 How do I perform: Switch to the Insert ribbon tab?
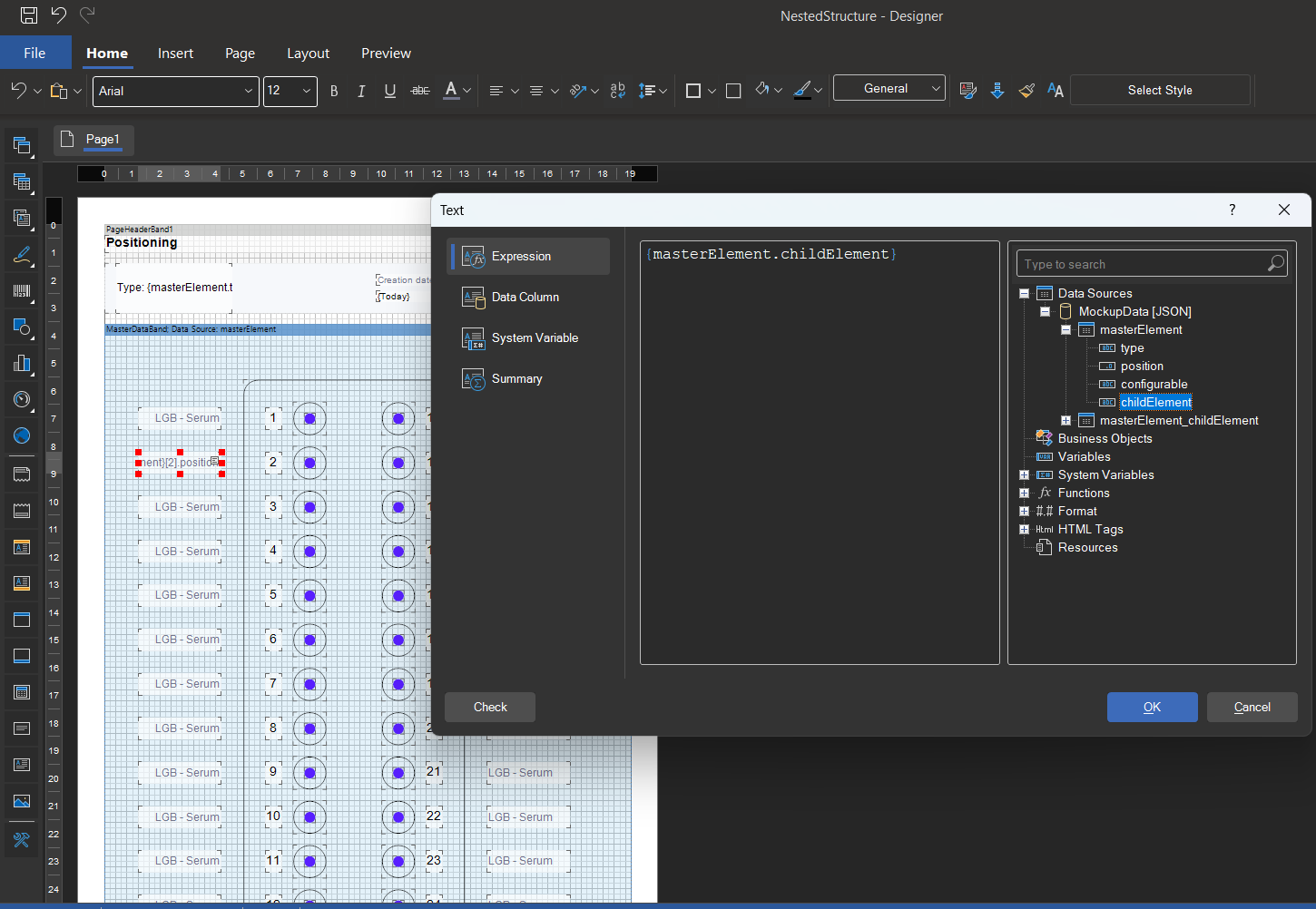pyautogui.click(x=175, y=54)
